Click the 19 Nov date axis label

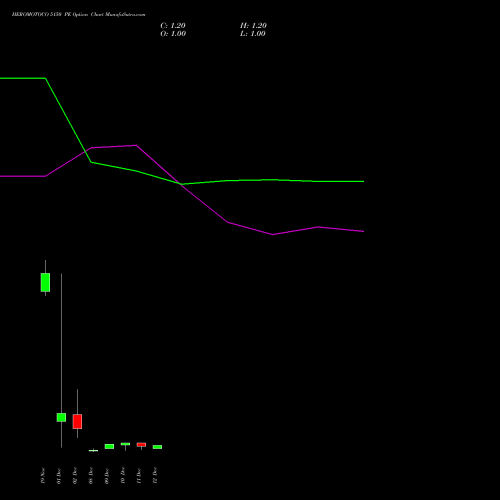(43, 475)
